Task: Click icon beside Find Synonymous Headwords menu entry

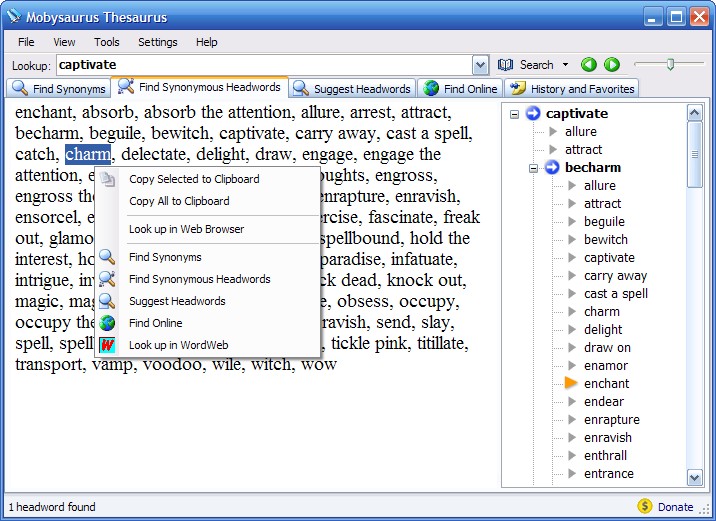Action: [x=107, y=279]
